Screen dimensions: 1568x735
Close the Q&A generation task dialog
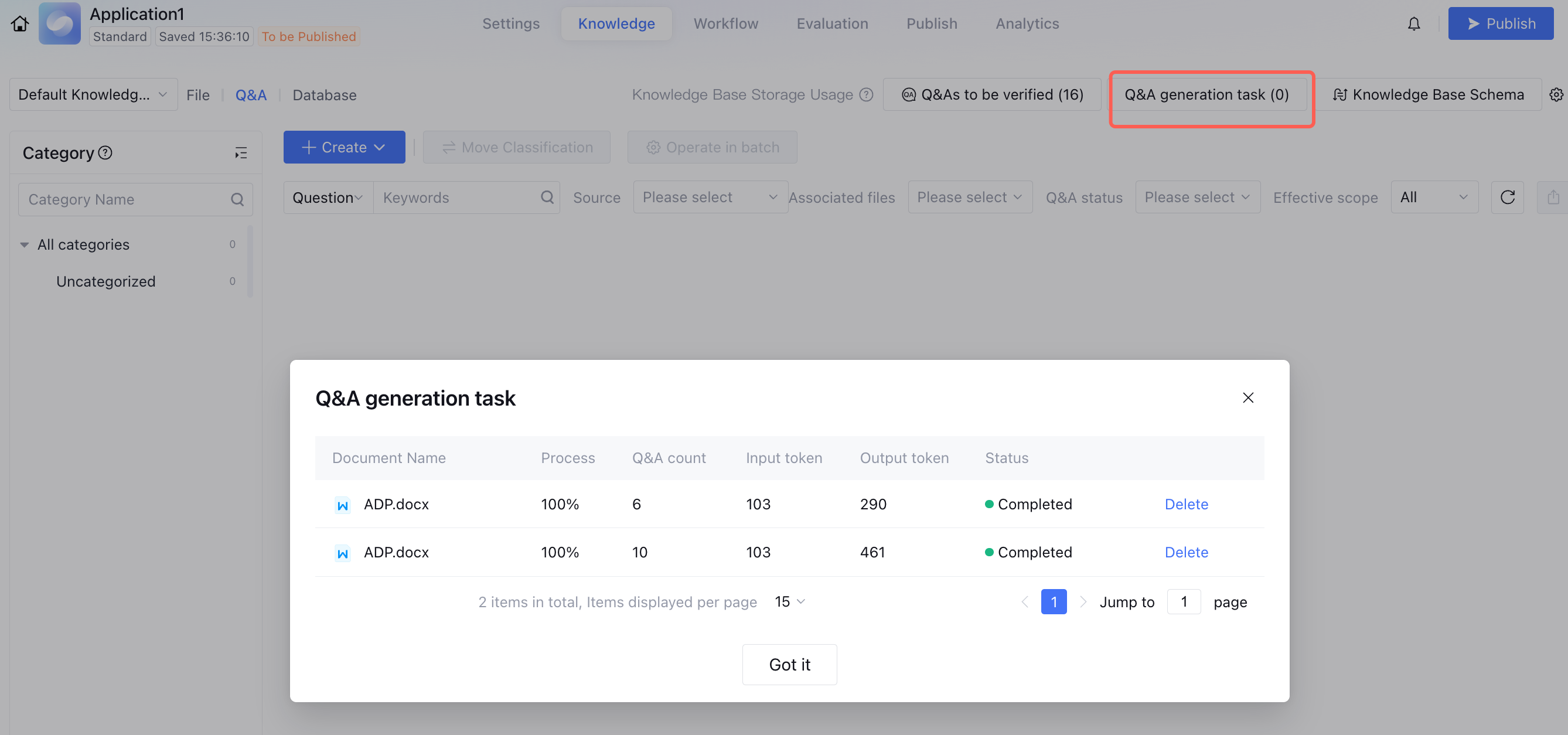tap(1248, 397)
